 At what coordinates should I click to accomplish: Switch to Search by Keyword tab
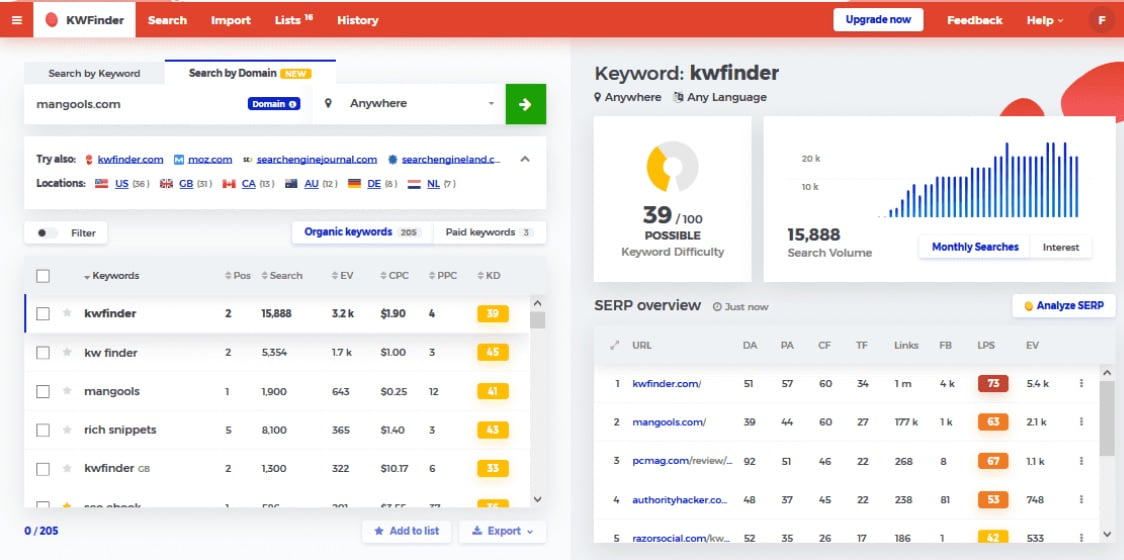pos(94,73)
